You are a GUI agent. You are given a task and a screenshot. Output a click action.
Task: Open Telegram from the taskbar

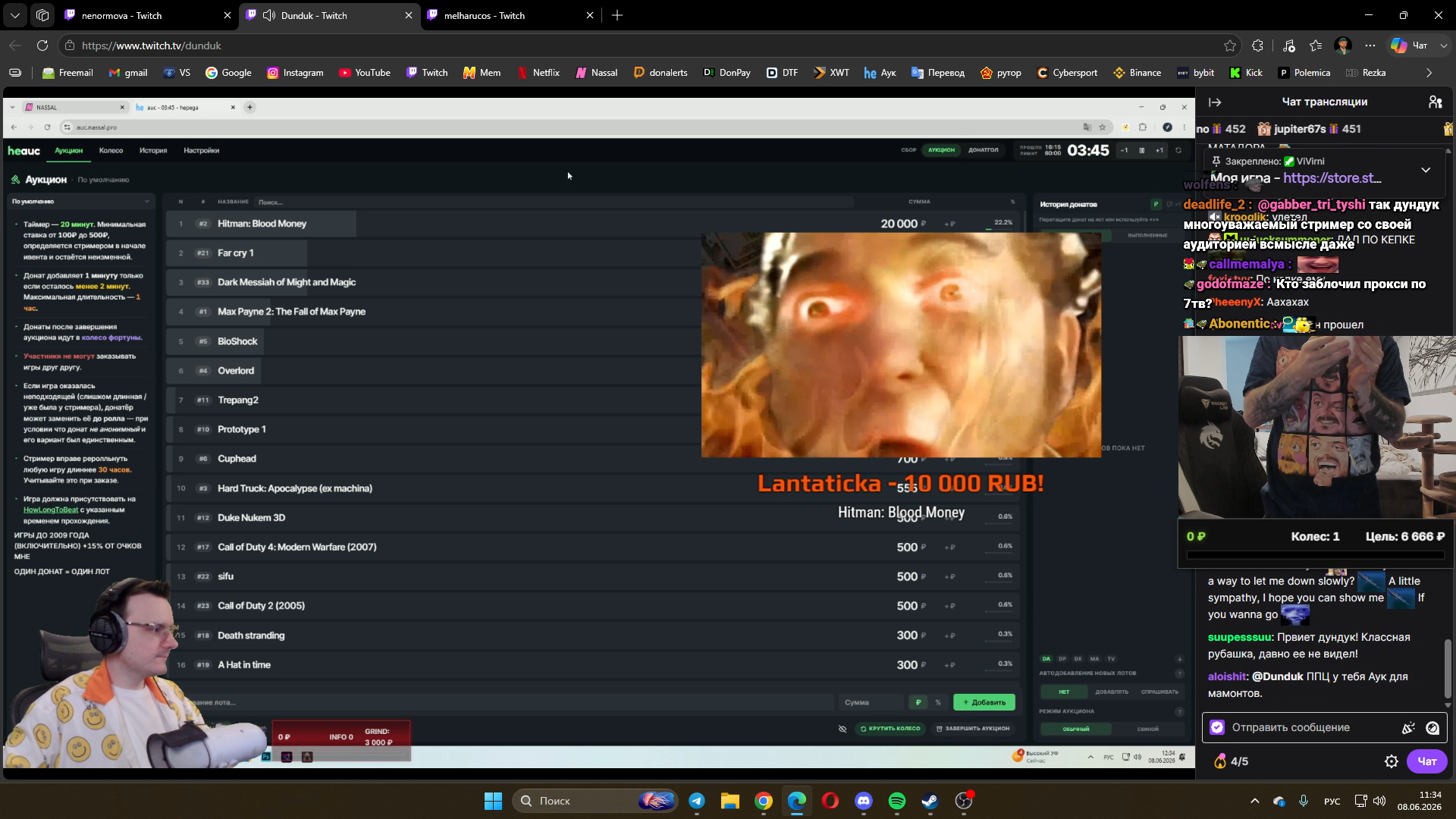(x=697, y=801)
